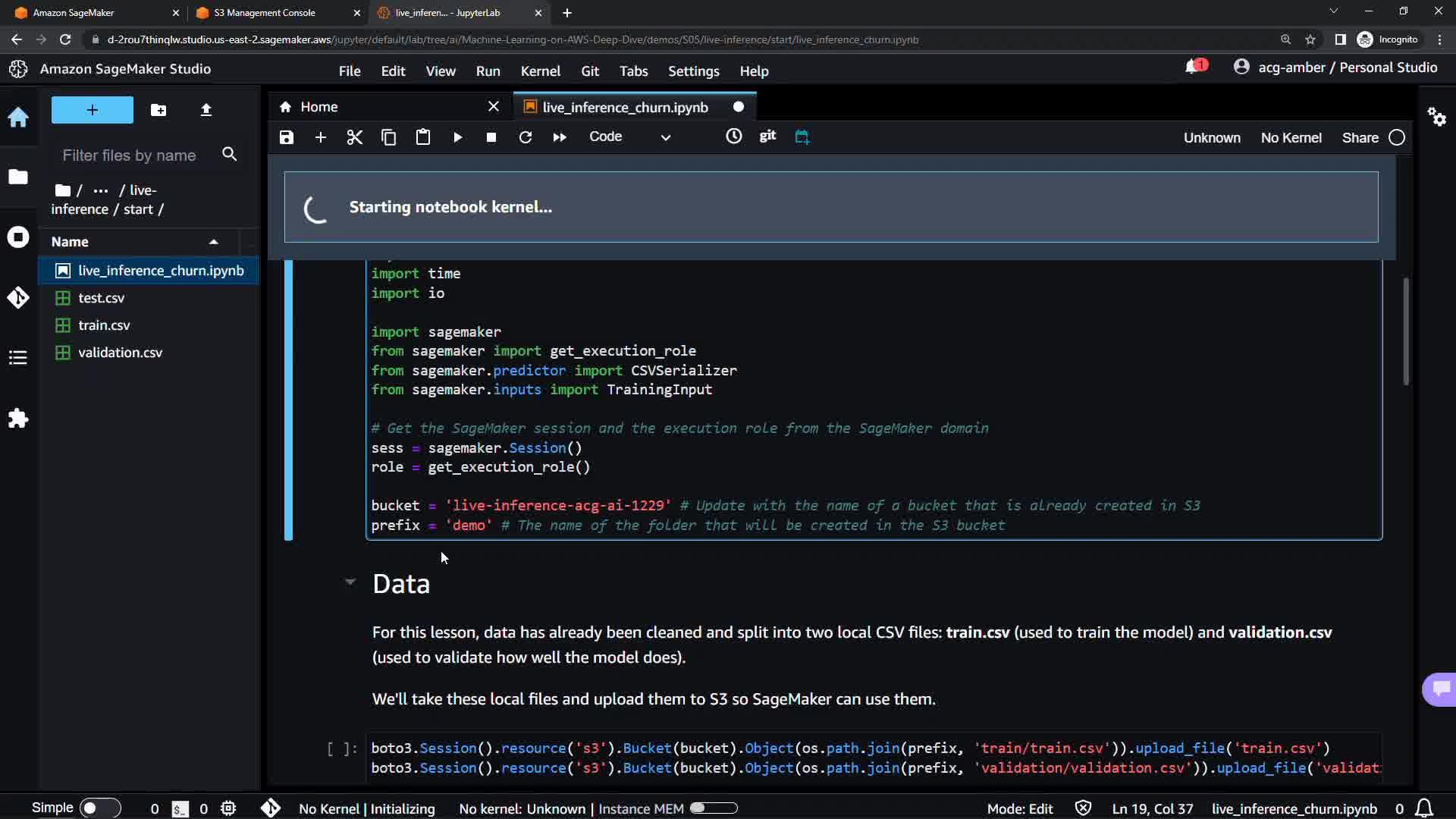Save the notebook with the disk icon
The height and width of the screenshot is (819, 1456).
point(286,137)
